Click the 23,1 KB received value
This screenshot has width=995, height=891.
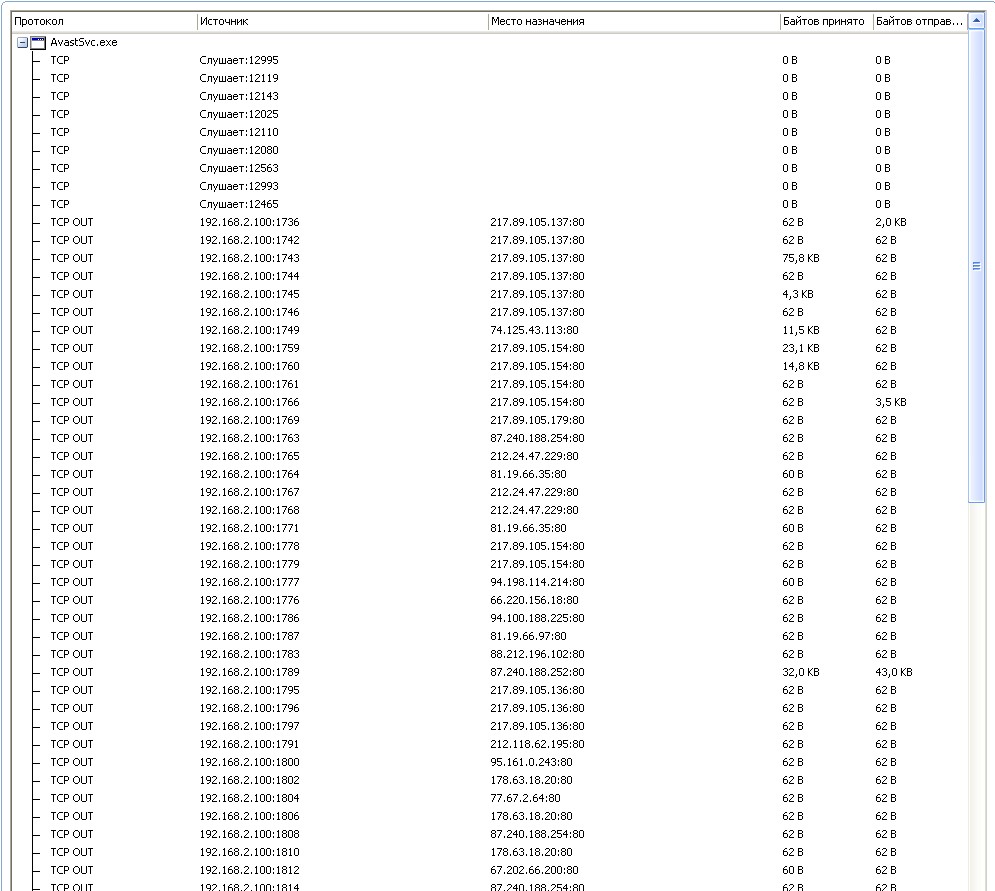(801, 348)
